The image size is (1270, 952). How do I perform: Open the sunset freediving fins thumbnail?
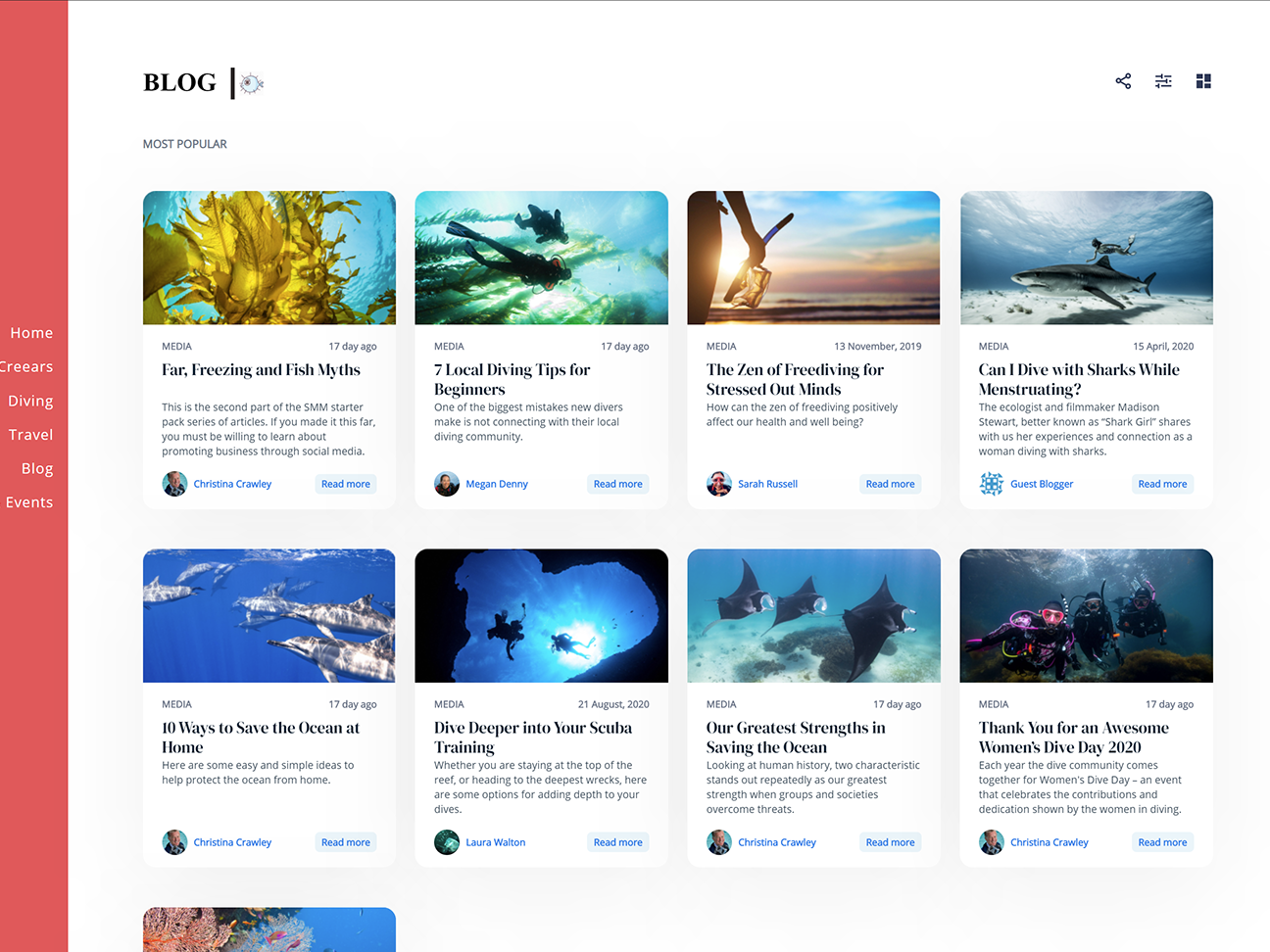813,258
